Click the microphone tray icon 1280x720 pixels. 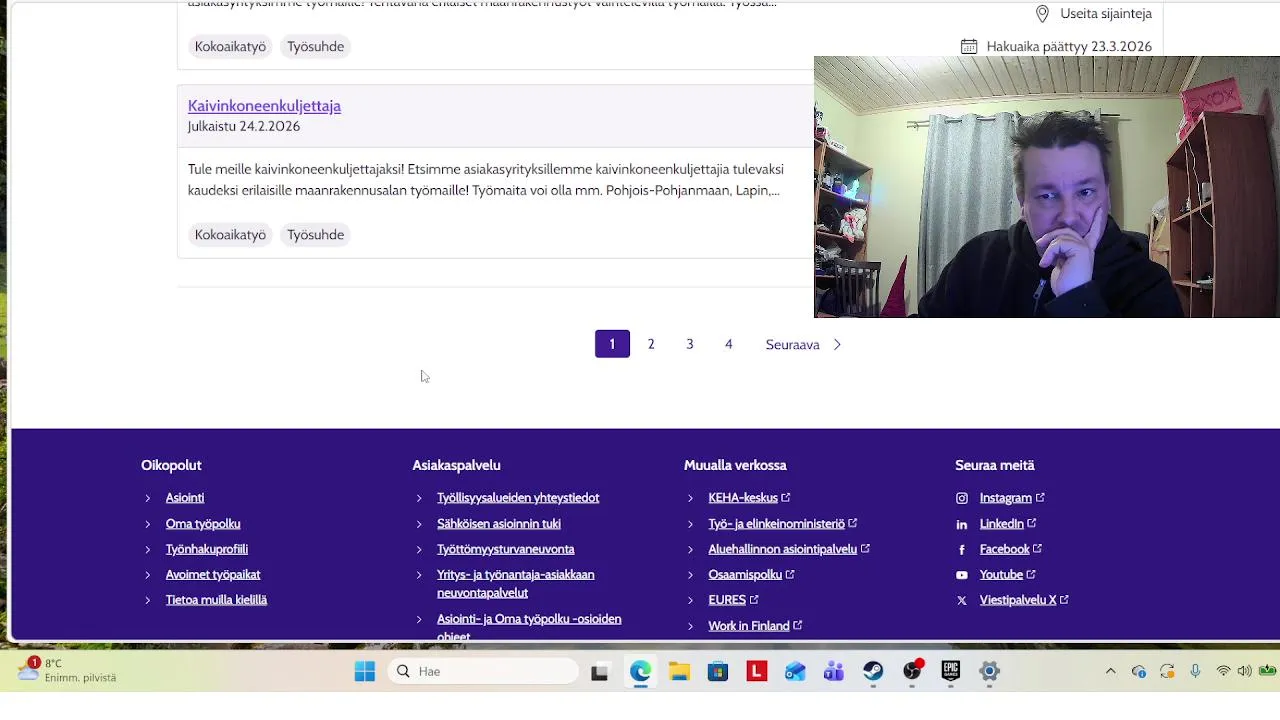point(1195,671)
